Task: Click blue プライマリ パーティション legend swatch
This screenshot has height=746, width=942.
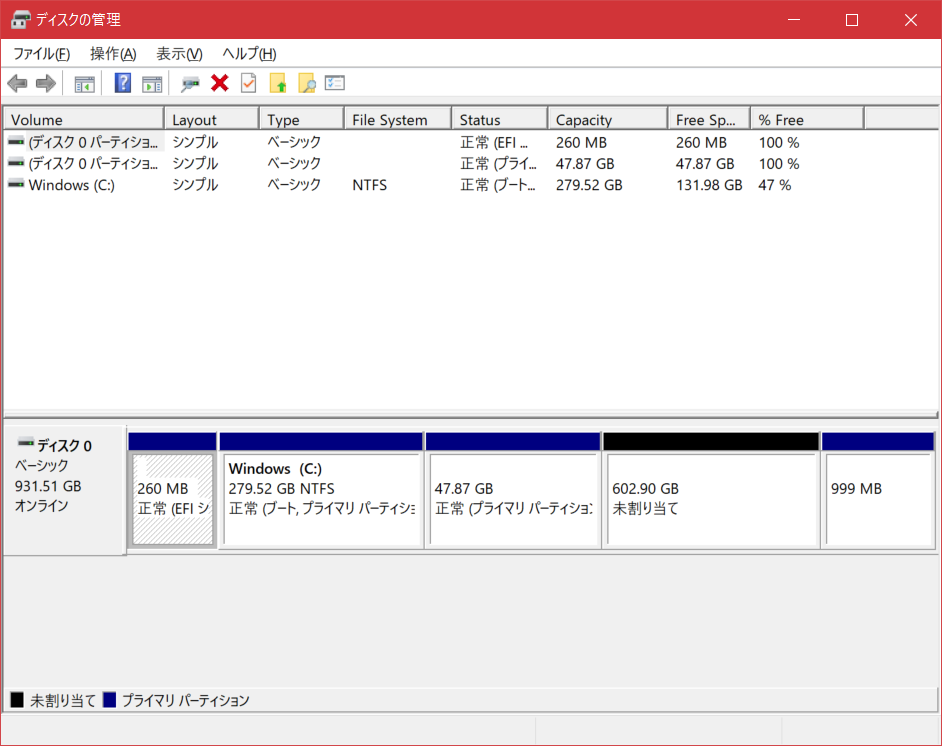Action: pyautogui.click(x=109, y=700)
